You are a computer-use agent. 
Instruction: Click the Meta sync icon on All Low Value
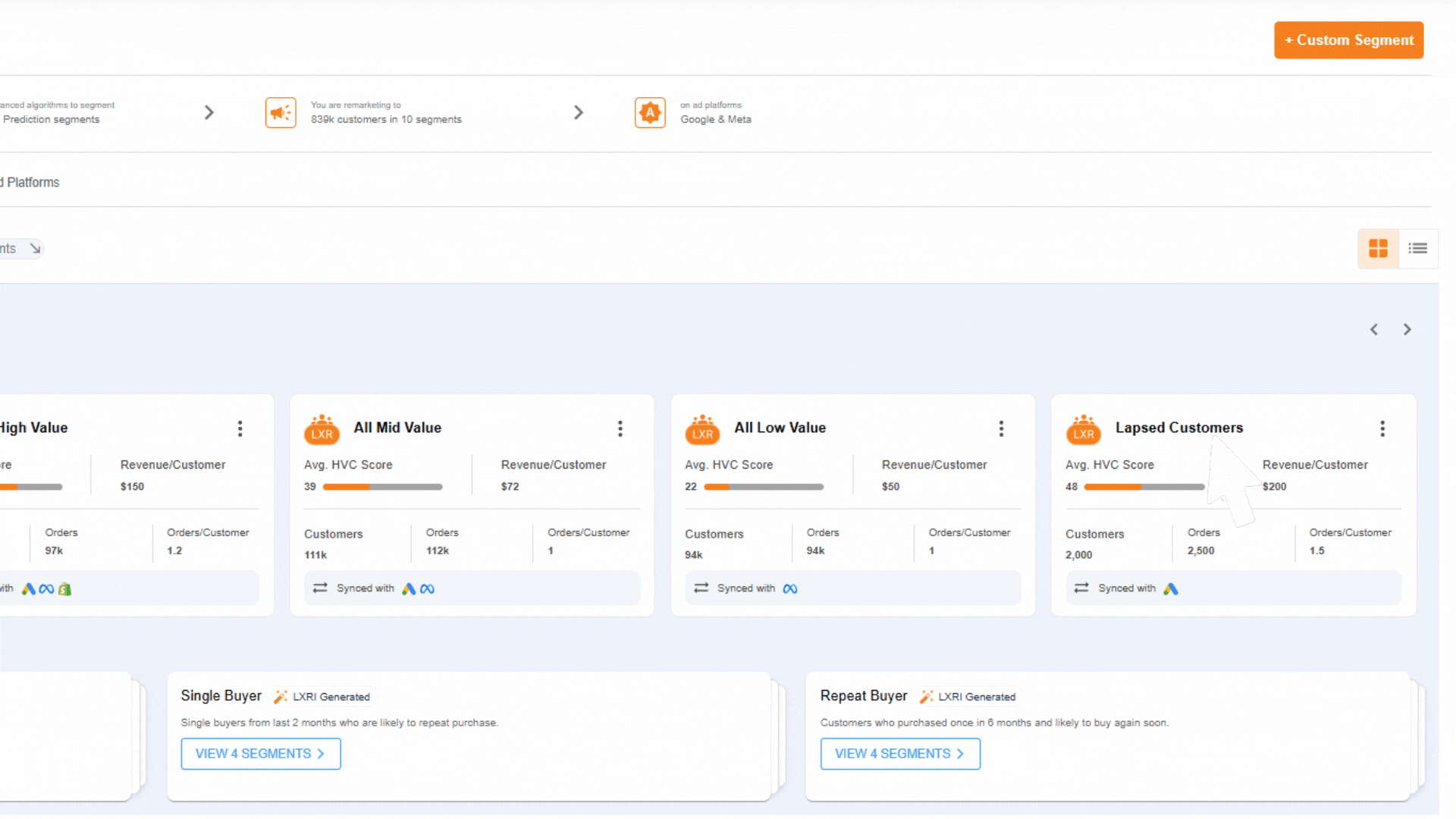pos(789,588)
